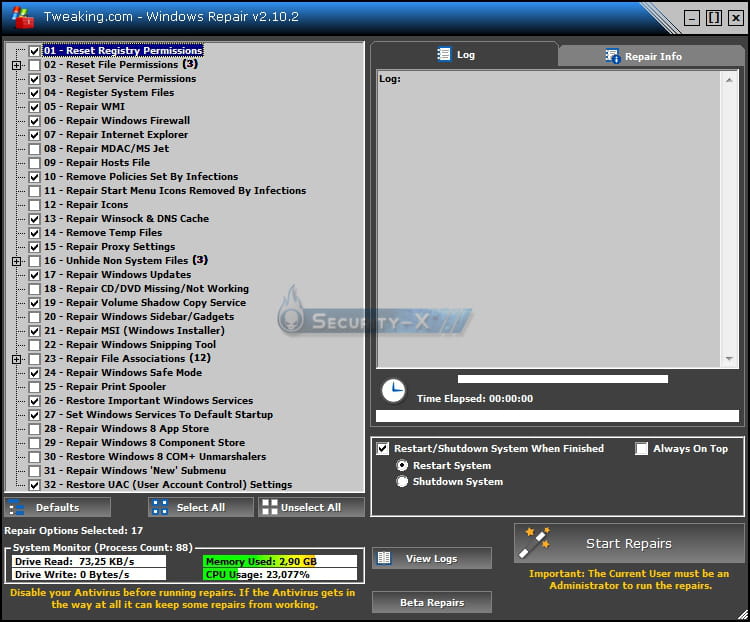
Task: Switch to the Log tab
Action: point(464,54)
